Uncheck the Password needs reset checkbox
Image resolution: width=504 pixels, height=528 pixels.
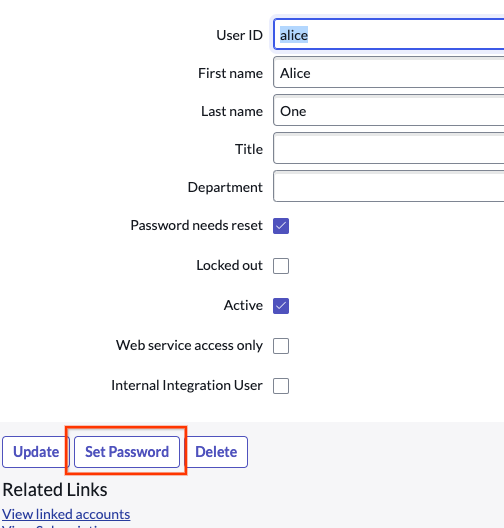[x=281, y=226]
